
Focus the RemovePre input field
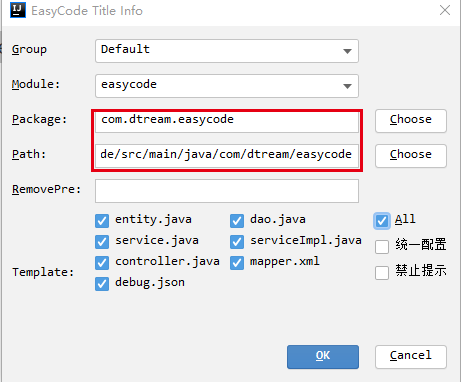(x=227, y=191)
